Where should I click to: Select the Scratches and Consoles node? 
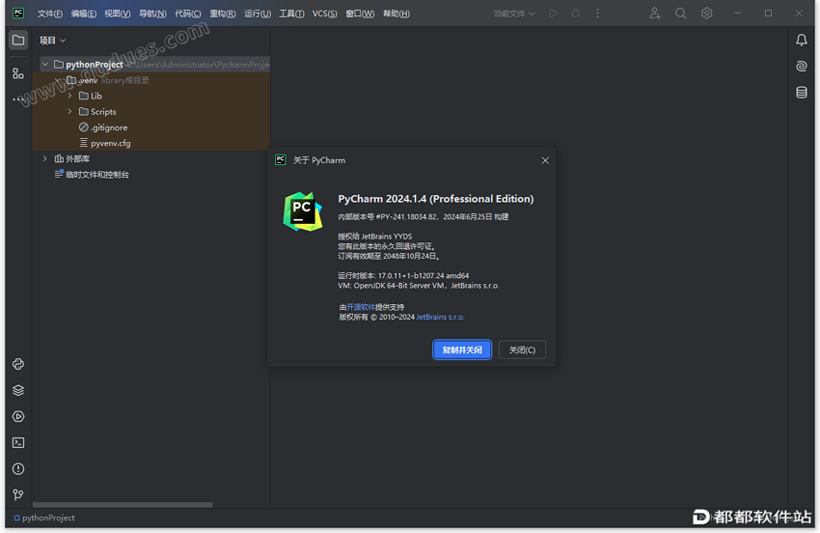tap(92, 174)
